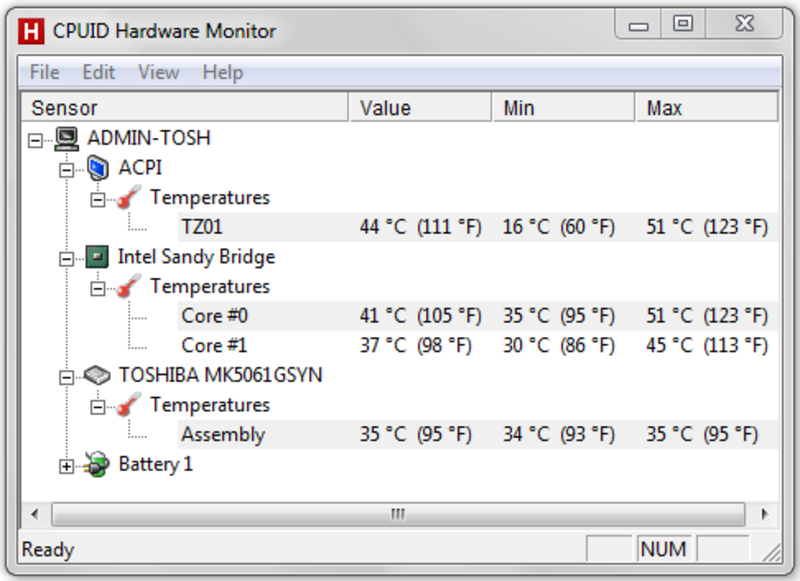Click the TOSHIBA hard drive icon

(x=97, y=375)
